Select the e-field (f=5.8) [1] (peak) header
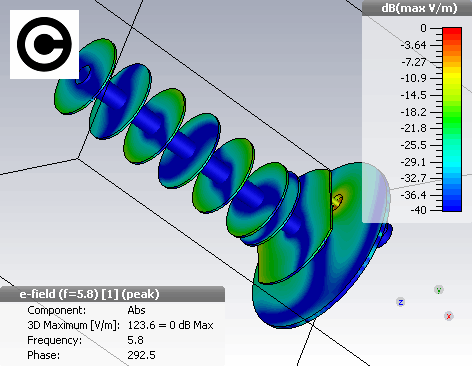This screenshot has width=472, height=366. (89, 294)
